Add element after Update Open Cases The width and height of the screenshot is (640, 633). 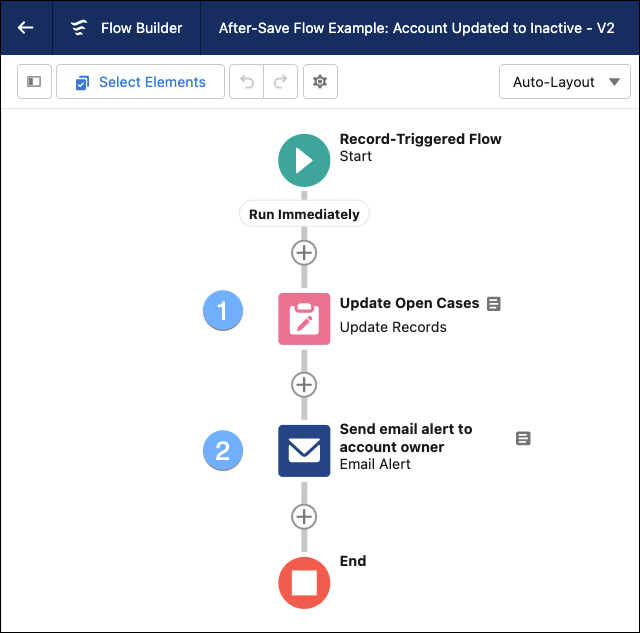pyautogui.click(x=304, y=384)
